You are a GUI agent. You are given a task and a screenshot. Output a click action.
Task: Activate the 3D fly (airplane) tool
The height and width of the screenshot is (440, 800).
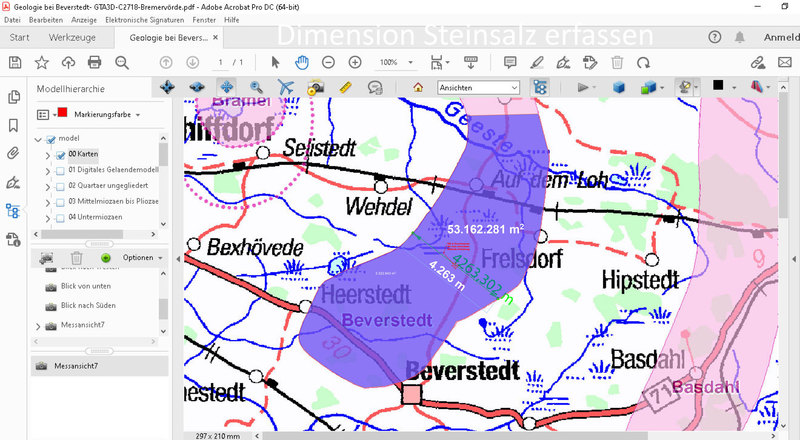click(x=286, y=88)
